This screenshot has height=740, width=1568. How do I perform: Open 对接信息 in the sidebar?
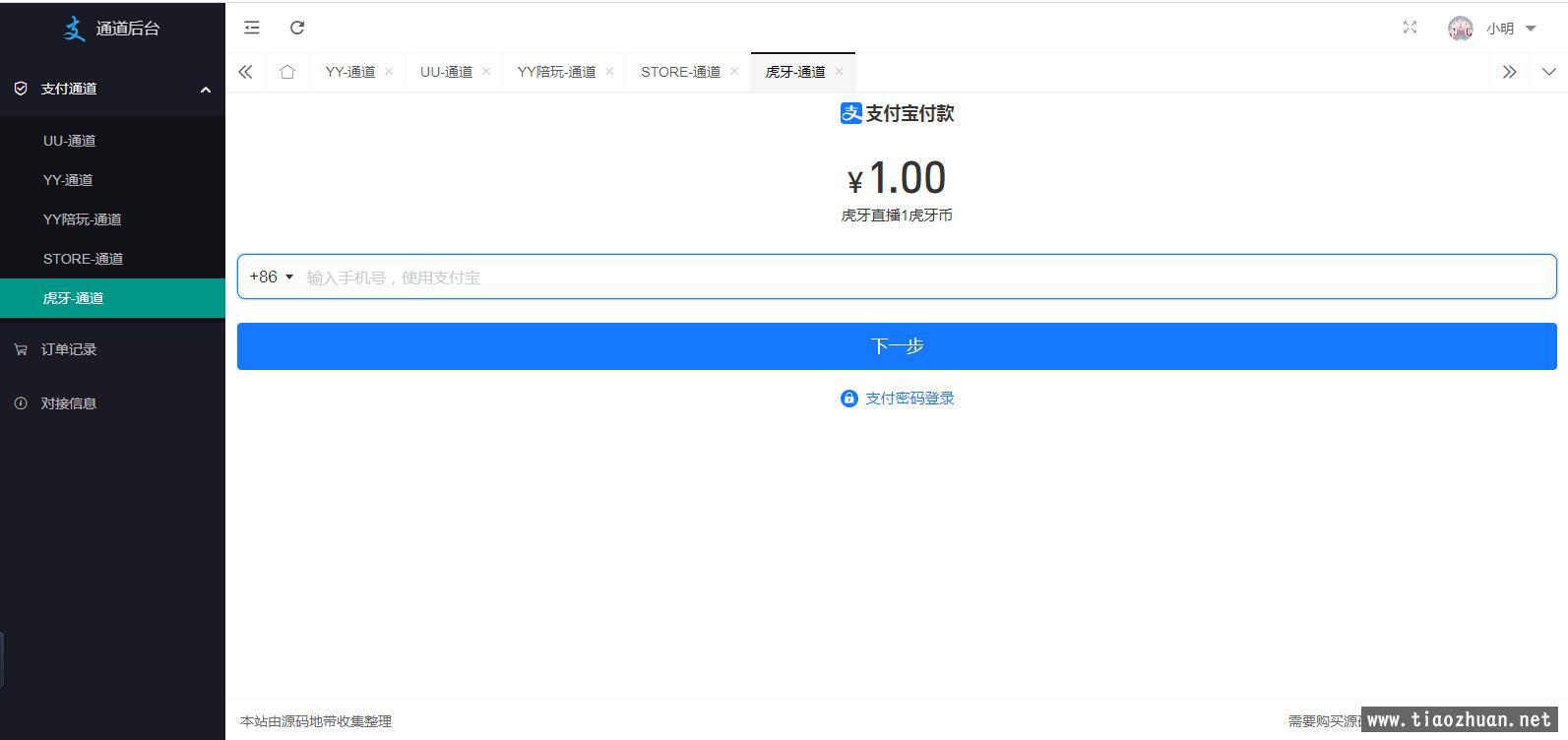coord(112,403)
